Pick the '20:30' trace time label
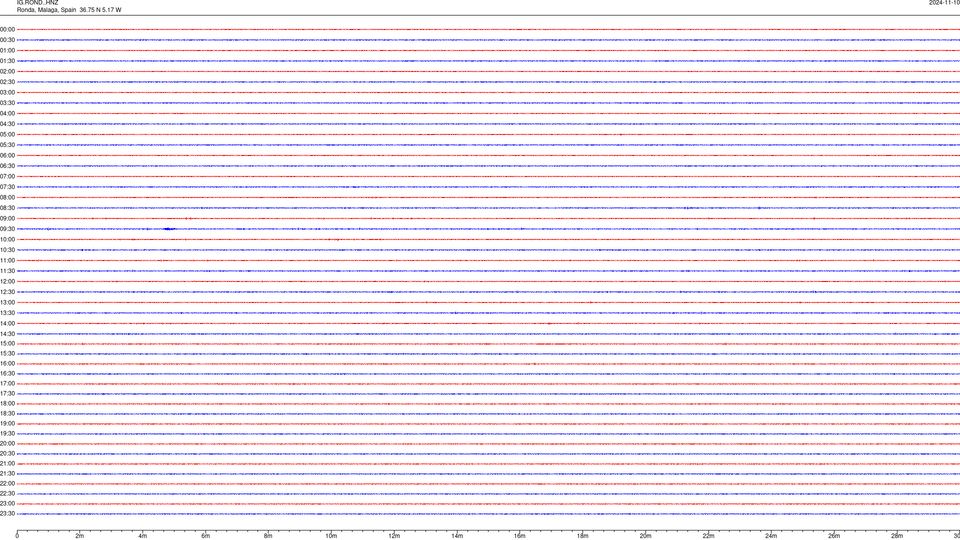Screen dimensions: 960x540 [x=7, y=454]
